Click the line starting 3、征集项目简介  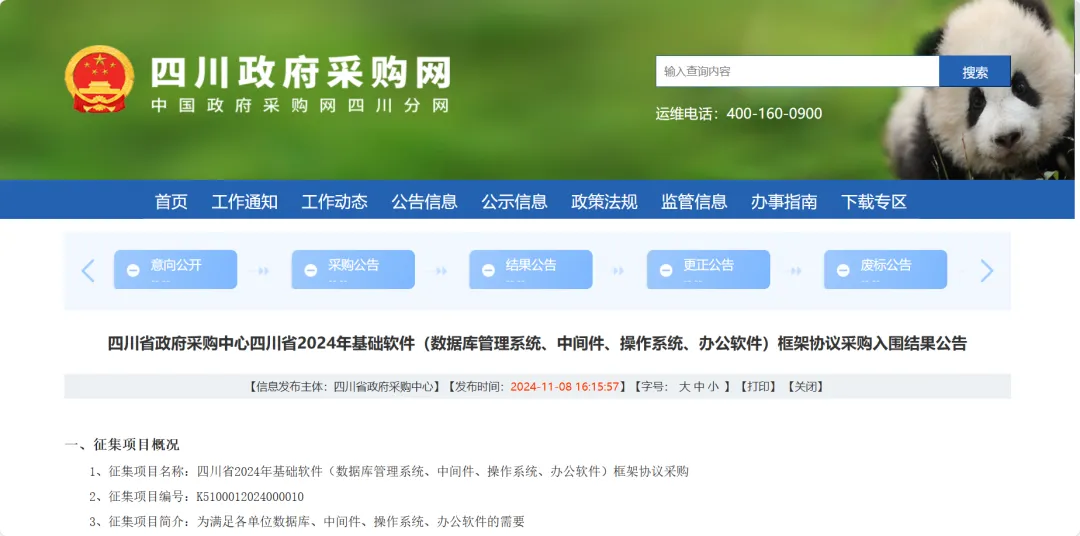click(307, 522)
